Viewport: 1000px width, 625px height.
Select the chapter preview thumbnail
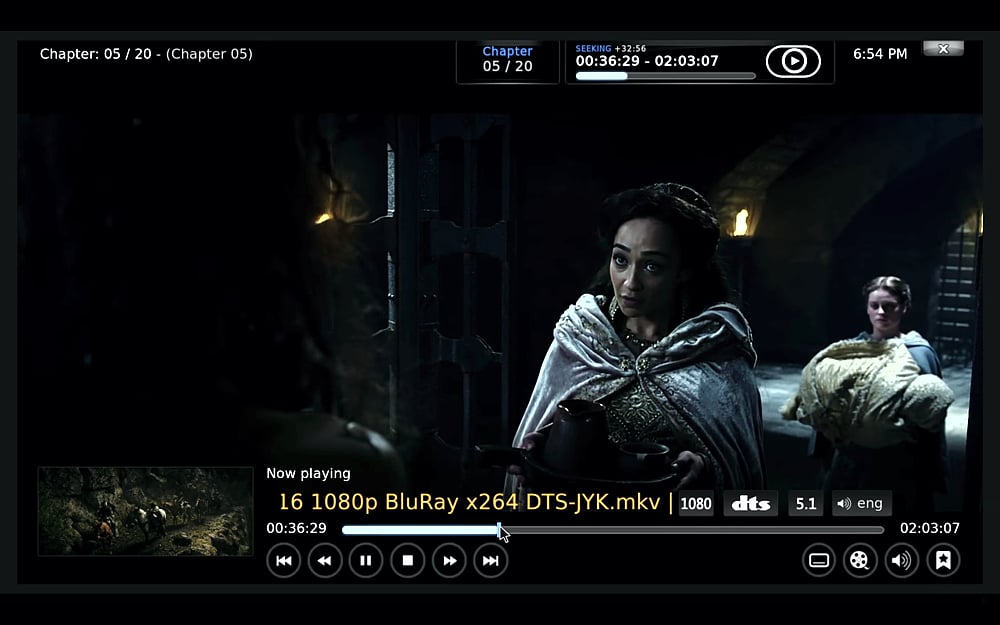pos(145,511)
